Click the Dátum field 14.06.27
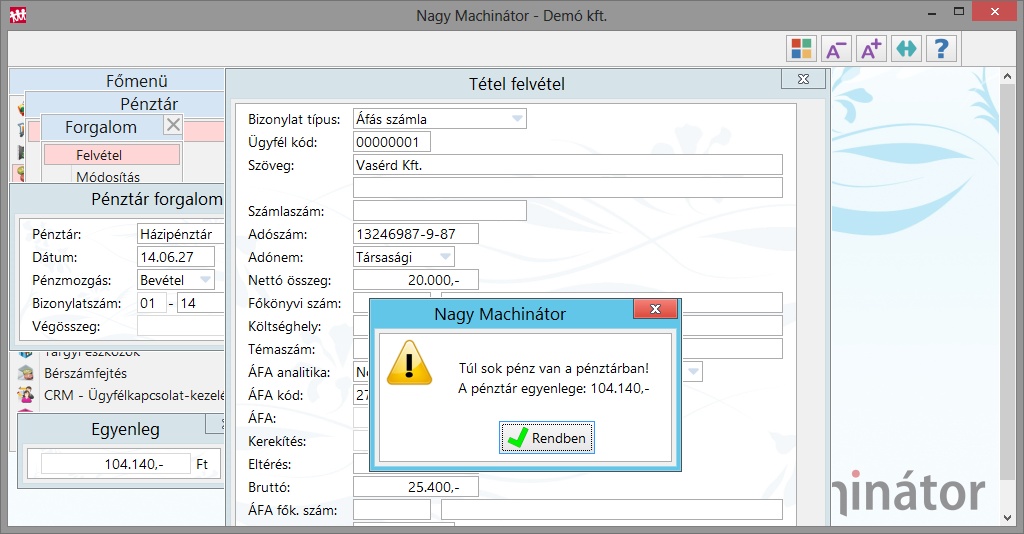This screenshot has width=1024, height=534. click(176, 257)
